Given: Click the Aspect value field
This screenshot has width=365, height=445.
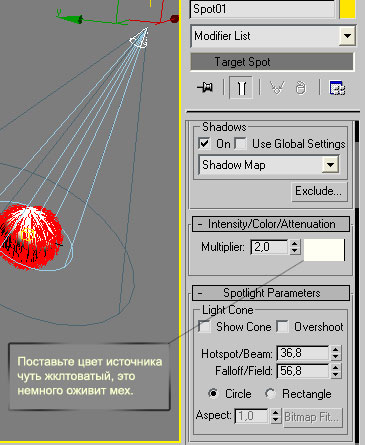Looking at the screenshot, I should [x=252, y=416].
